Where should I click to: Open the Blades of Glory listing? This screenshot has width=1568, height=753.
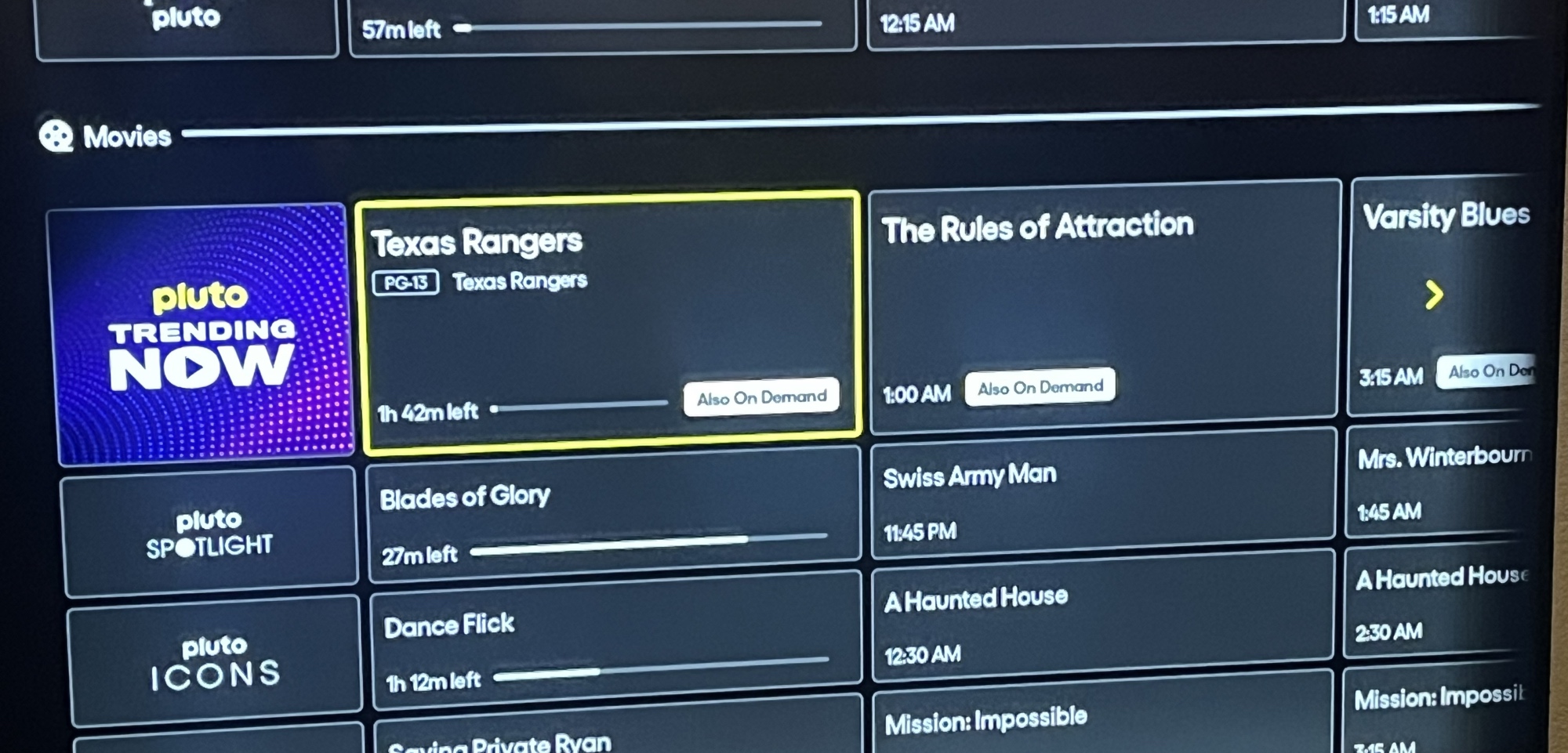tap(614, 515)
